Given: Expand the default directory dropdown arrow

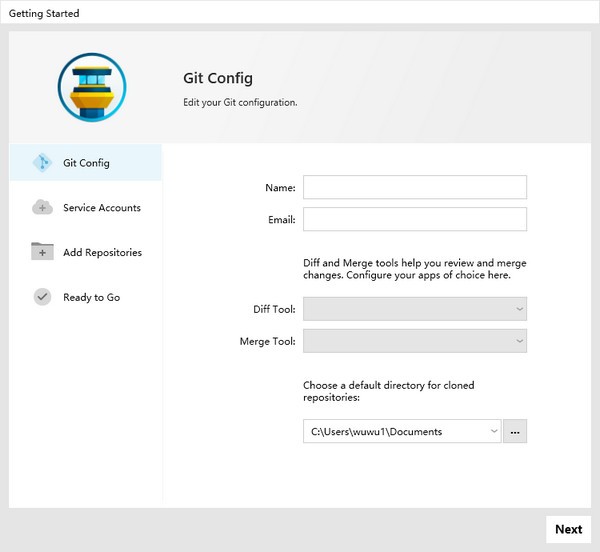Looking at the screenshot, I should click(493, 431).
